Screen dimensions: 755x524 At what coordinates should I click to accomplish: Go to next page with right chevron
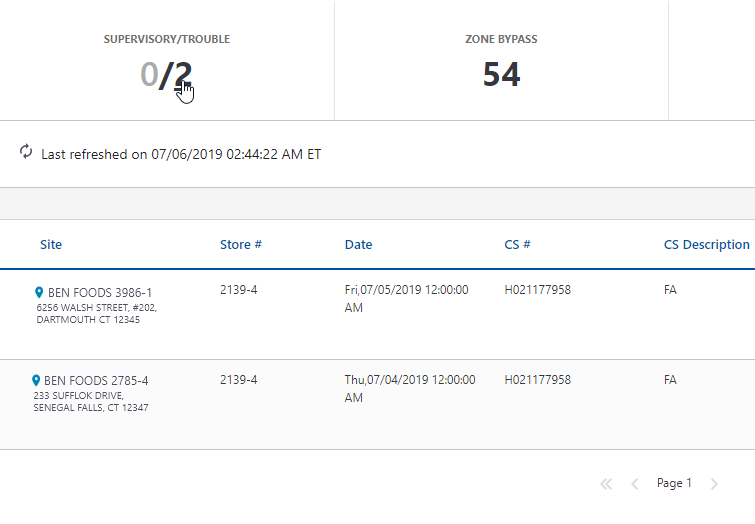[714, 484]
